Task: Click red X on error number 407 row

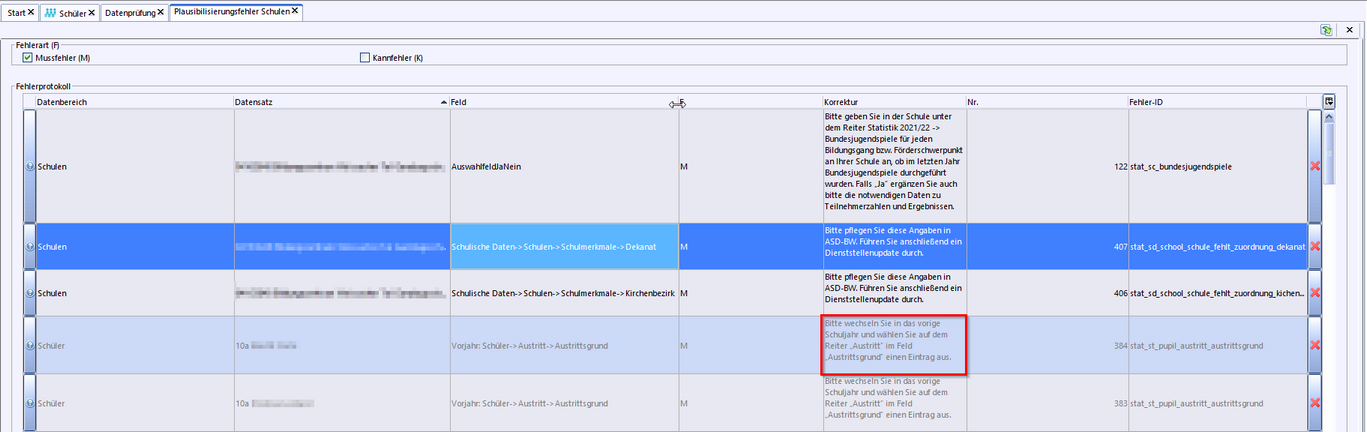Action: tap(1315, 247)
